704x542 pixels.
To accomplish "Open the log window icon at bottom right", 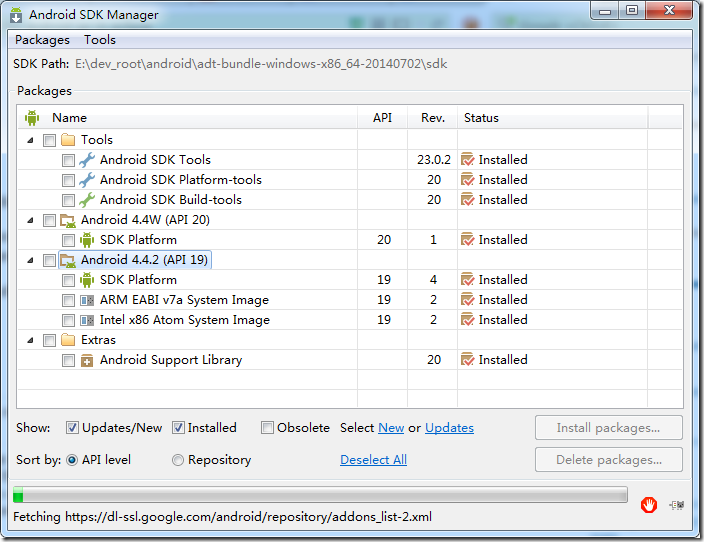I will (678, 505).
